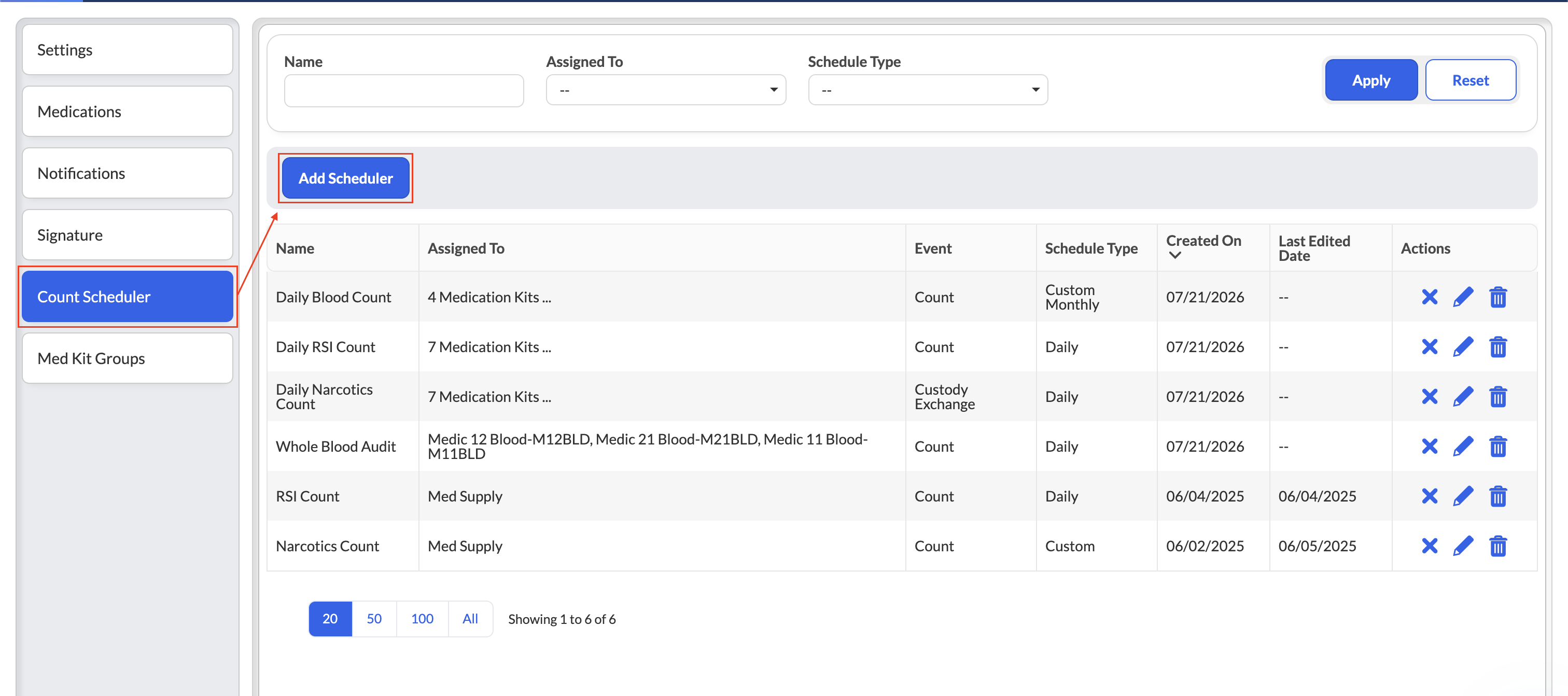Delete the Daily Blood Count scheduler trash icon
This screenshot has height=696, width=1568.
(1498, 297)
